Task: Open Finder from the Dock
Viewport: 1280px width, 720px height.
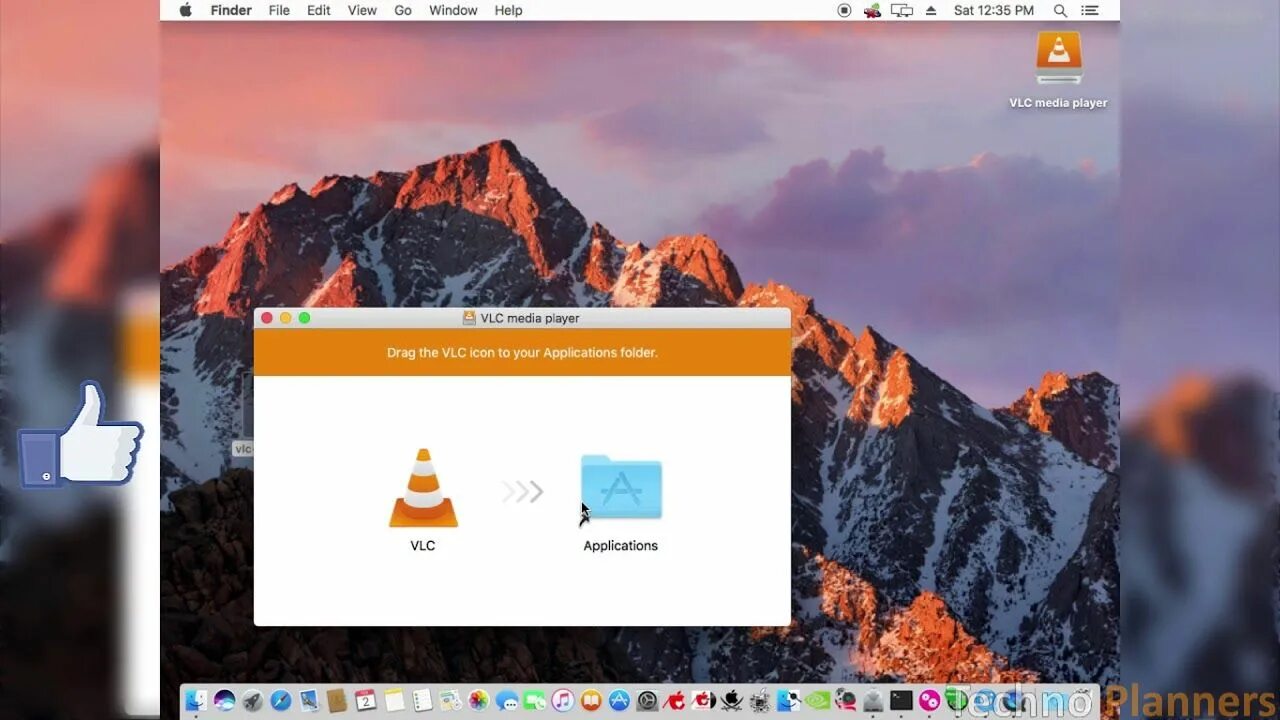Action: 196,701
